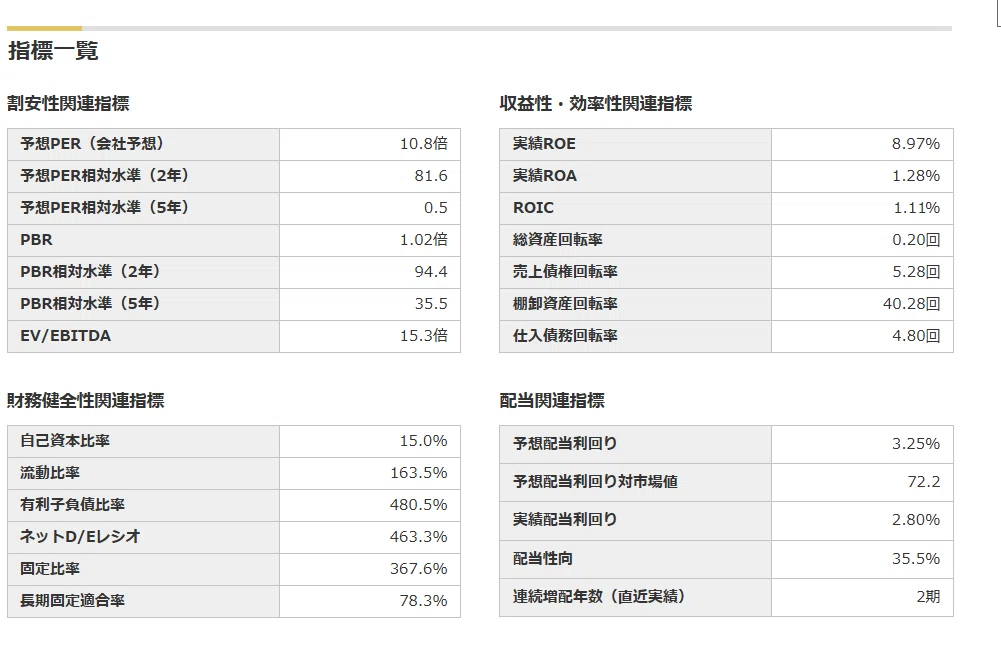
Task: Click the 棚卸資産回転率 row label
Action: (565, 303)
